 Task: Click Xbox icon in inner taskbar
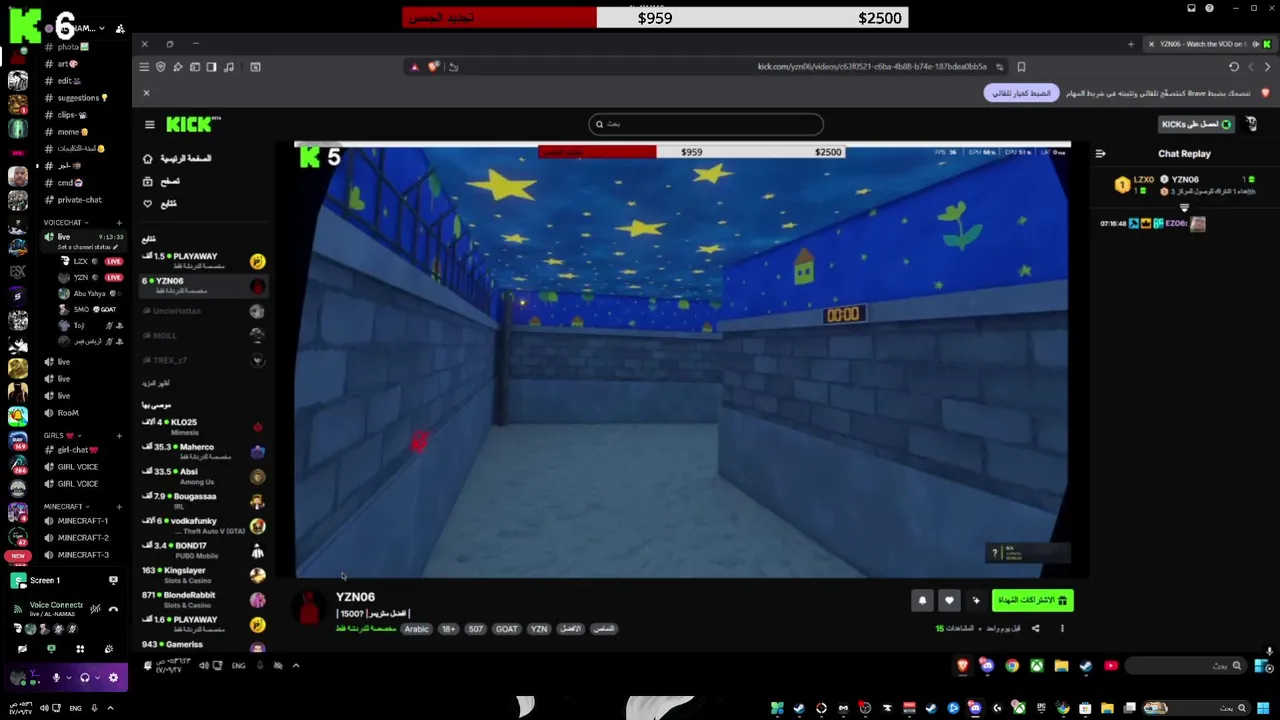[x=1037, y=666]
